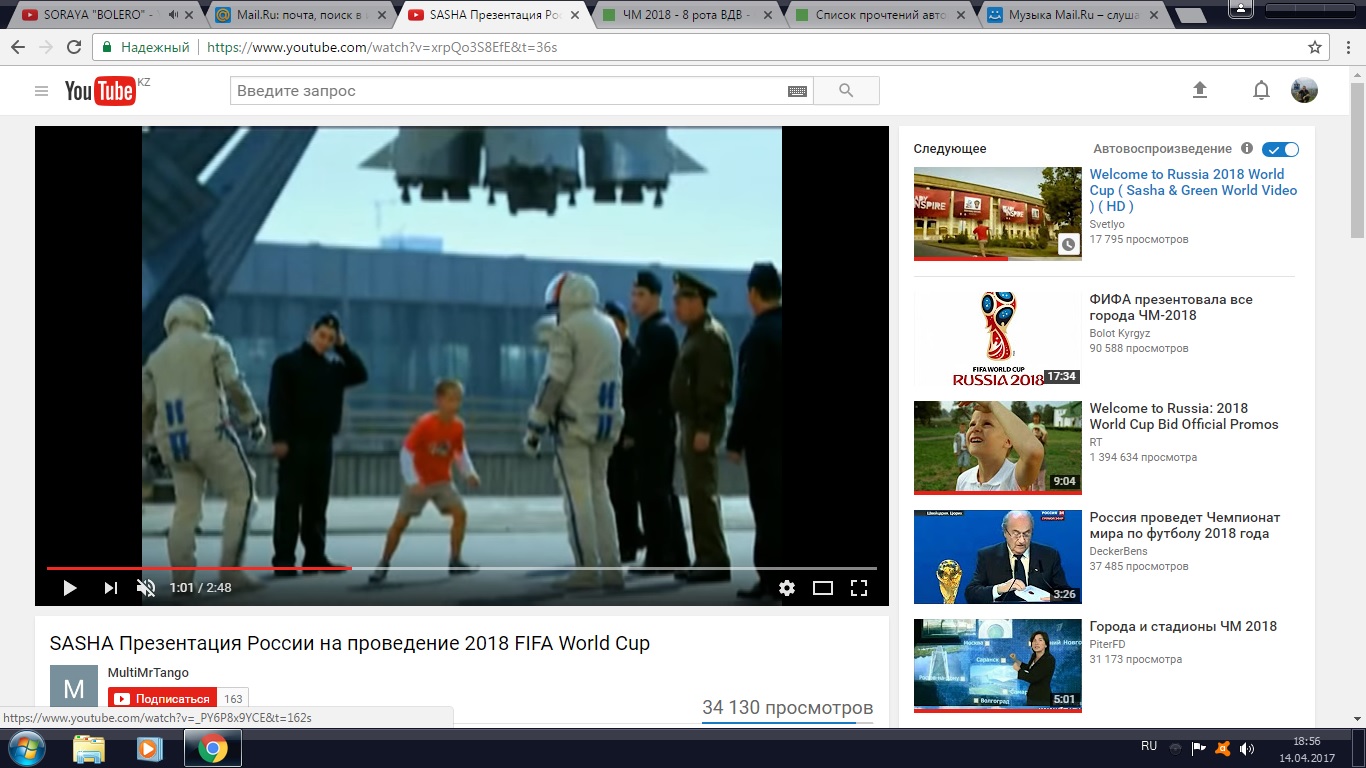Click the FIFA Russia 2018 logo thumbnail
This screenshot has width=1366, height=768.
pyautogui.click(x=998, y=339)
